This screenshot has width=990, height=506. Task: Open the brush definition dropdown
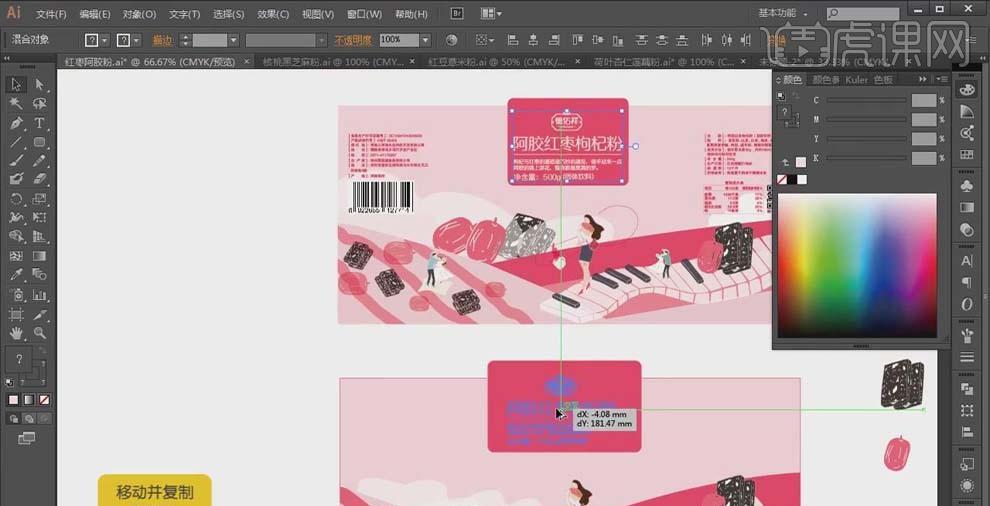pyautogui.click(x=321, y=40)
